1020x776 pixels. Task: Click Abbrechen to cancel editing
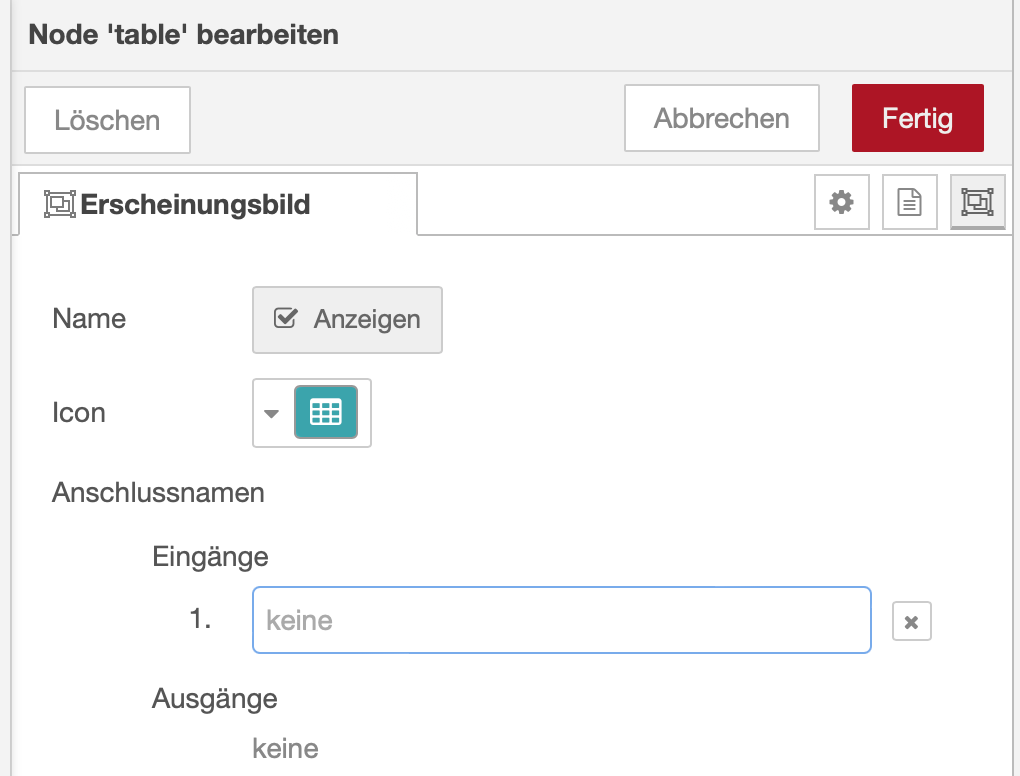click(721, 118)
